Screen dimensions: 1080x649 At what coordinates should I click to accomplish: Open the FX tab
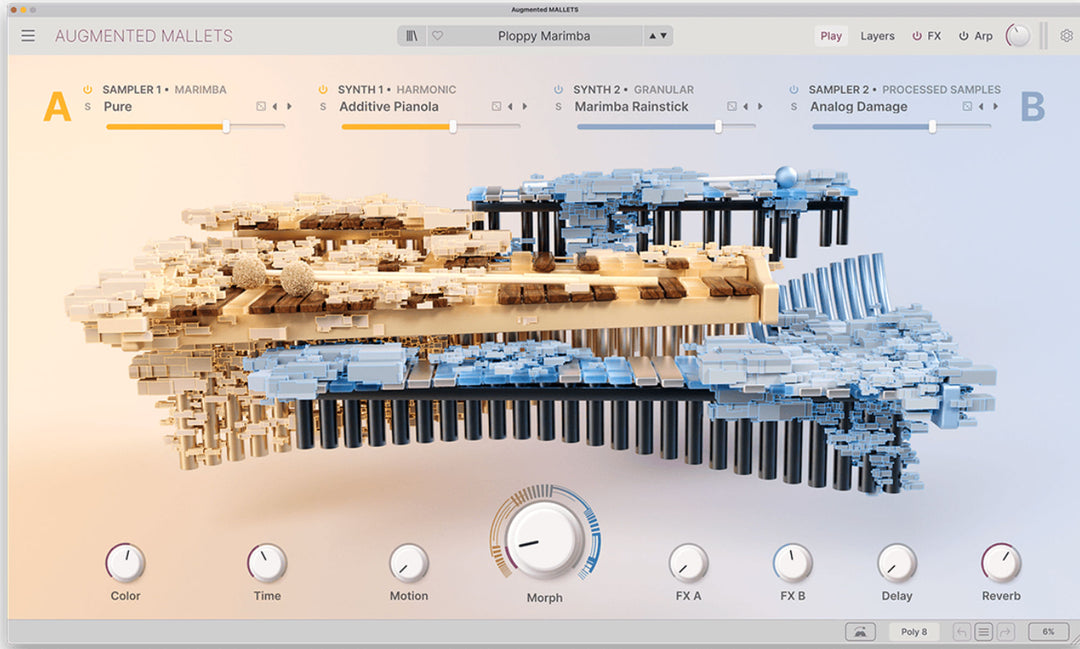click(934, 36)
